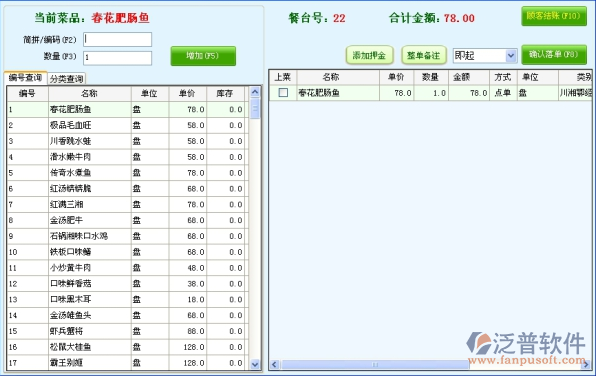
Task: Click the 泛普软件 logo icon
Action: tap(479, 343)
